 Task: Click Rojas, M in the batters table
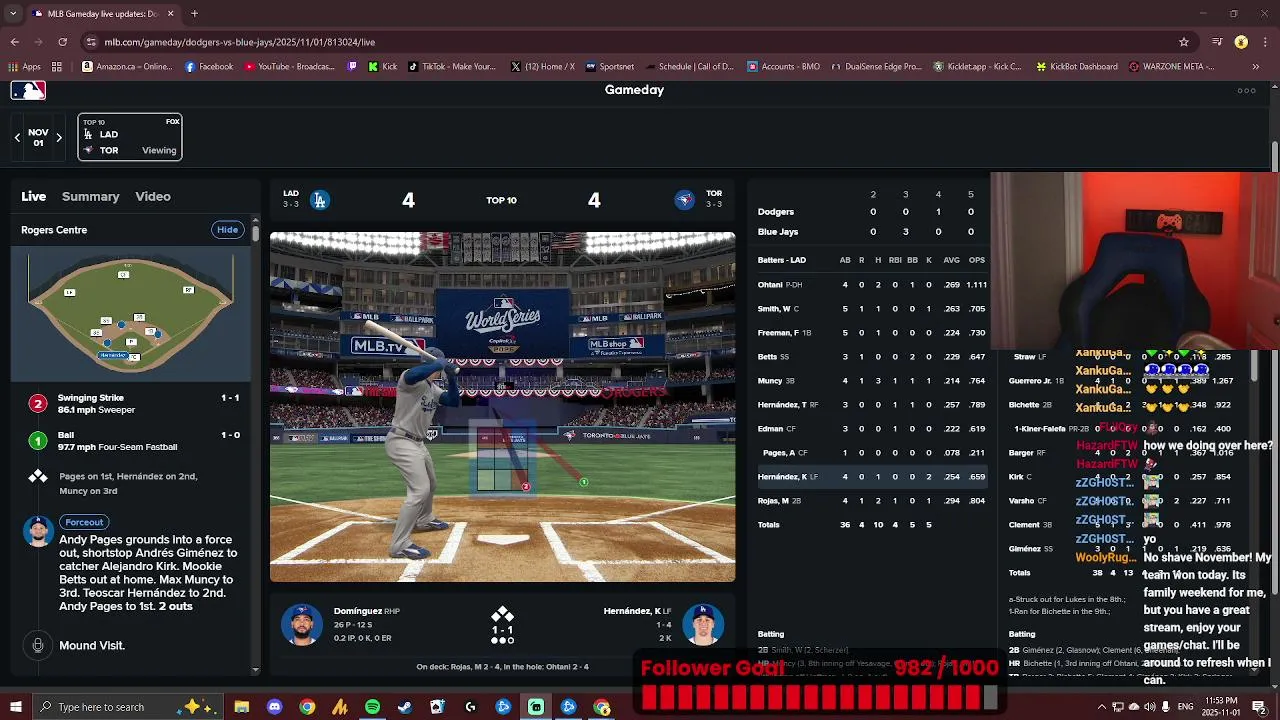[773, 501]
